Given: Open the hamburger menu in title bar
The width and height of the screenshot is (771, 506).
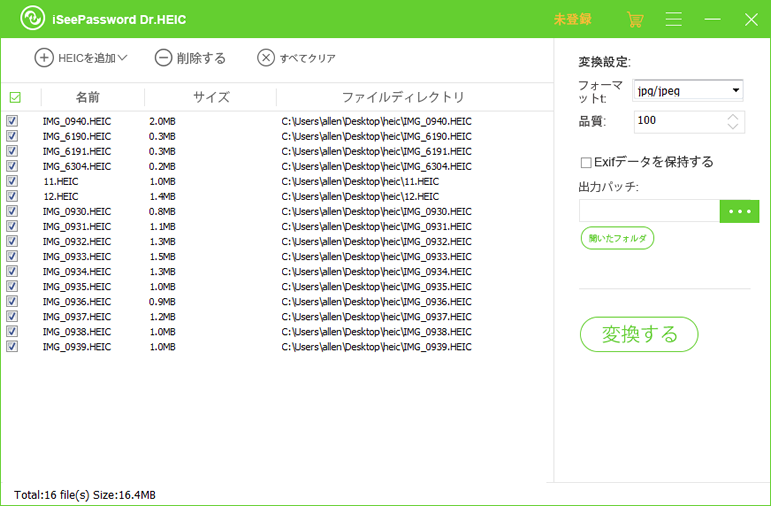Looking at the screenshot, I should pyautogui.click(x=674, y=19).
